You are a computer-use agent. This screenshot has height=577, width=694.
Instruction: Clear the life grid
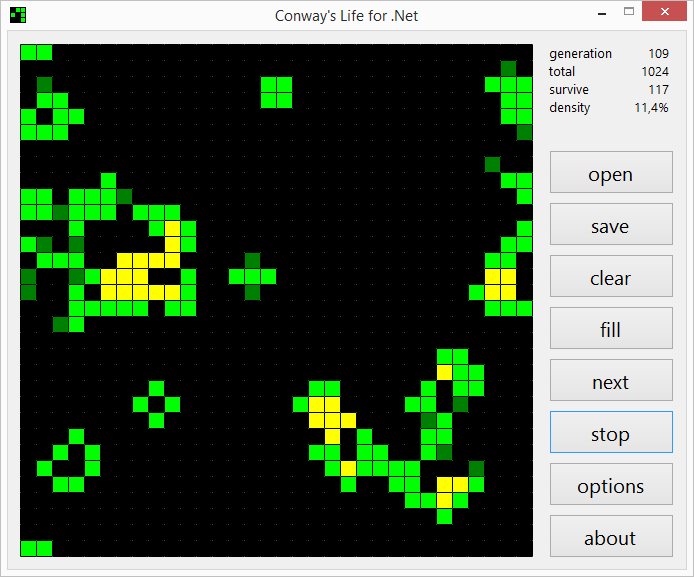(x=610, y=279)
